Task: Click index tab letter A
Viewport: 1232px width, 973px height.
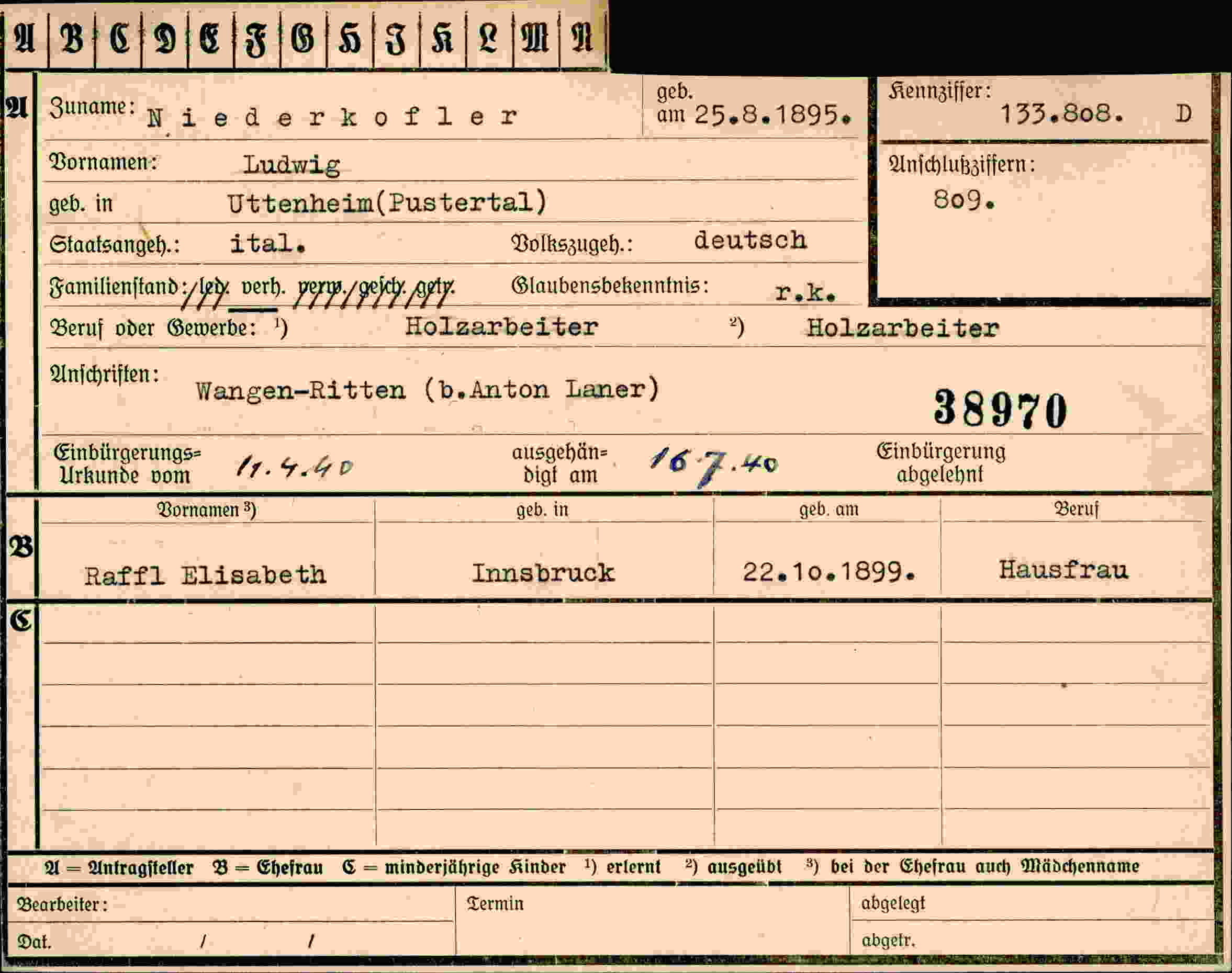Action: 26,39
